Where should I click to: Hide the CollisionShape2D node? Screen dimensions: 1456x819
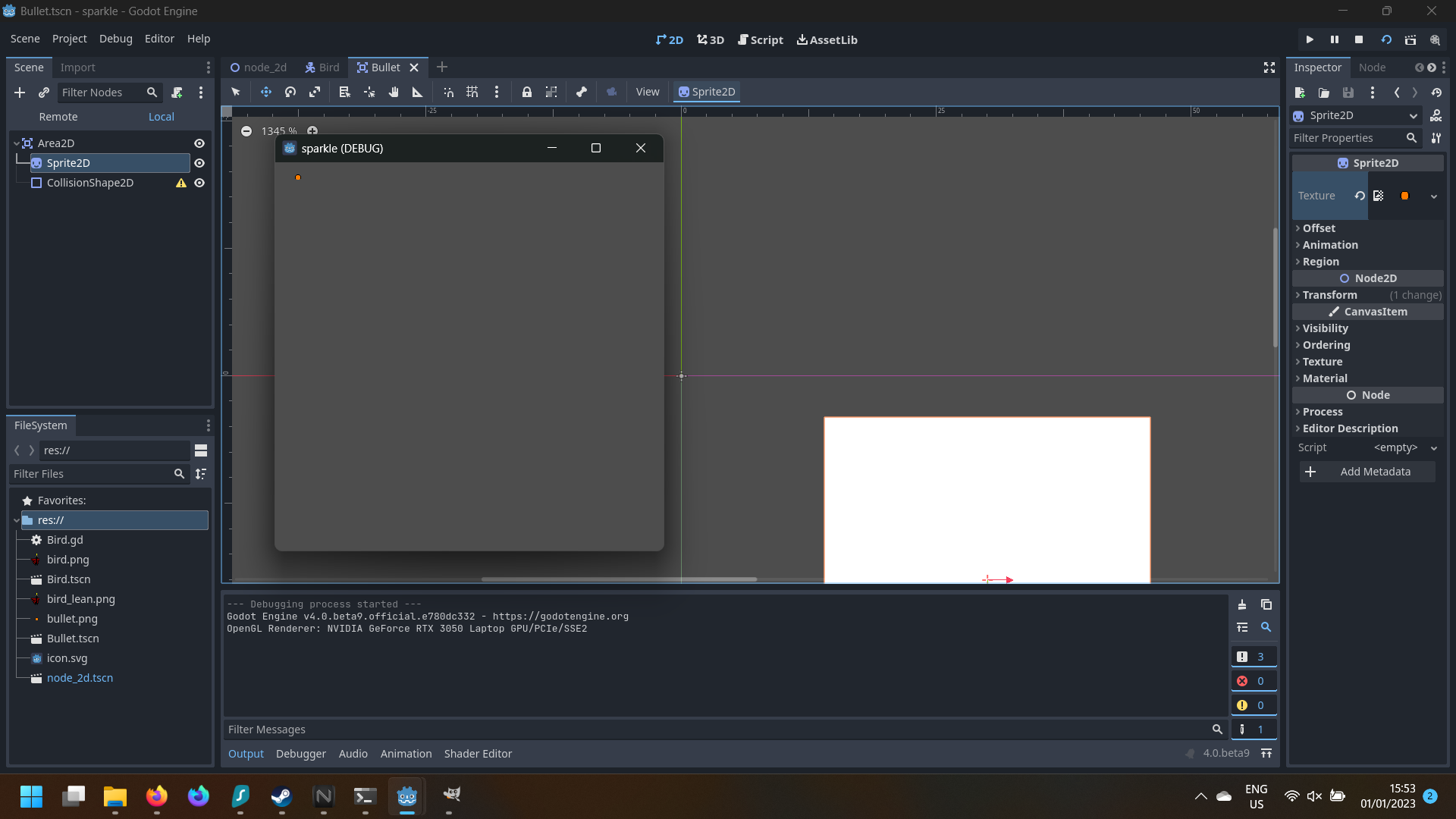pyautogui.click(x=199, y=183)
